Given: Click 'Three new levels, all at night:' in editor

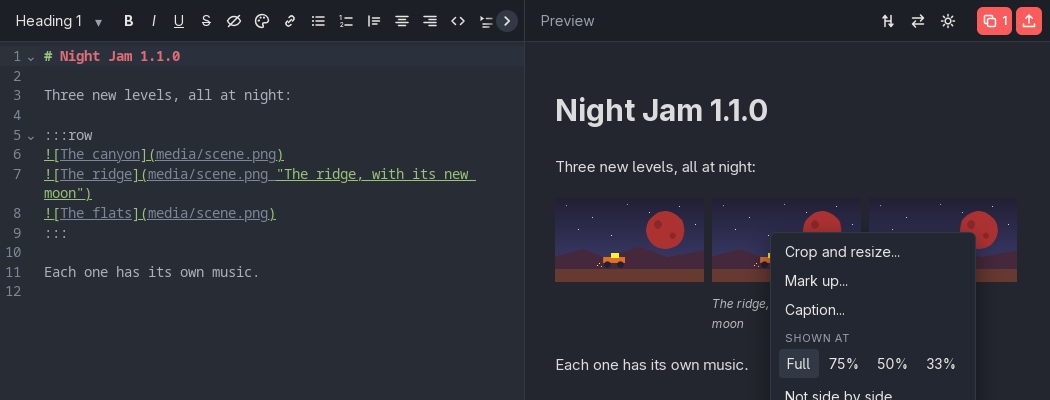Looking at the screenshot, I should coord(167,95).
